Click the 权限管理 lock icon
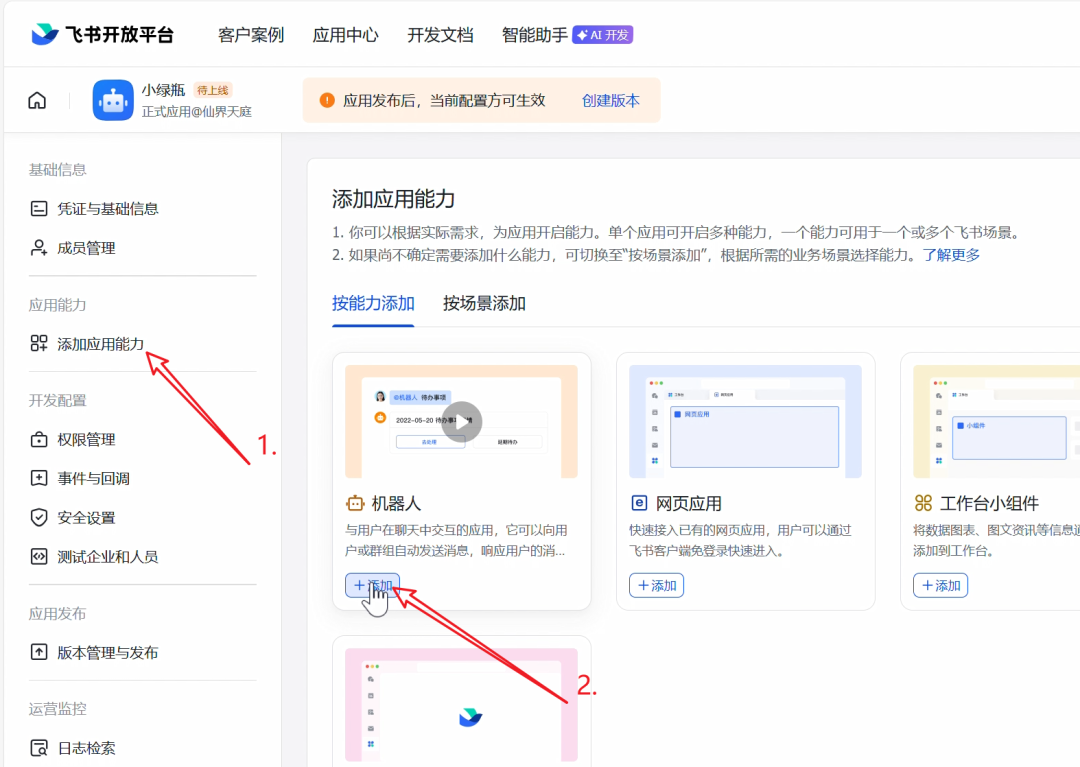 pyautogui.click(x=39, y=439)
